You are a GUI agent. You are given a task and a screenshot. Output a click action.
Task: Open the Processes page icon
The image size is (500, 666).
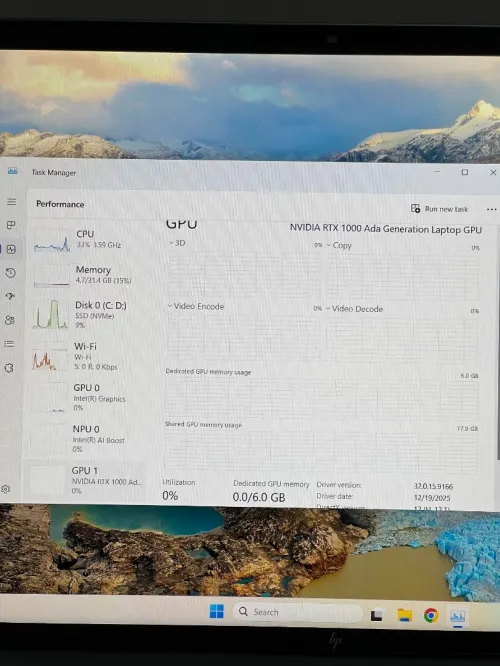tap(11, 225)
